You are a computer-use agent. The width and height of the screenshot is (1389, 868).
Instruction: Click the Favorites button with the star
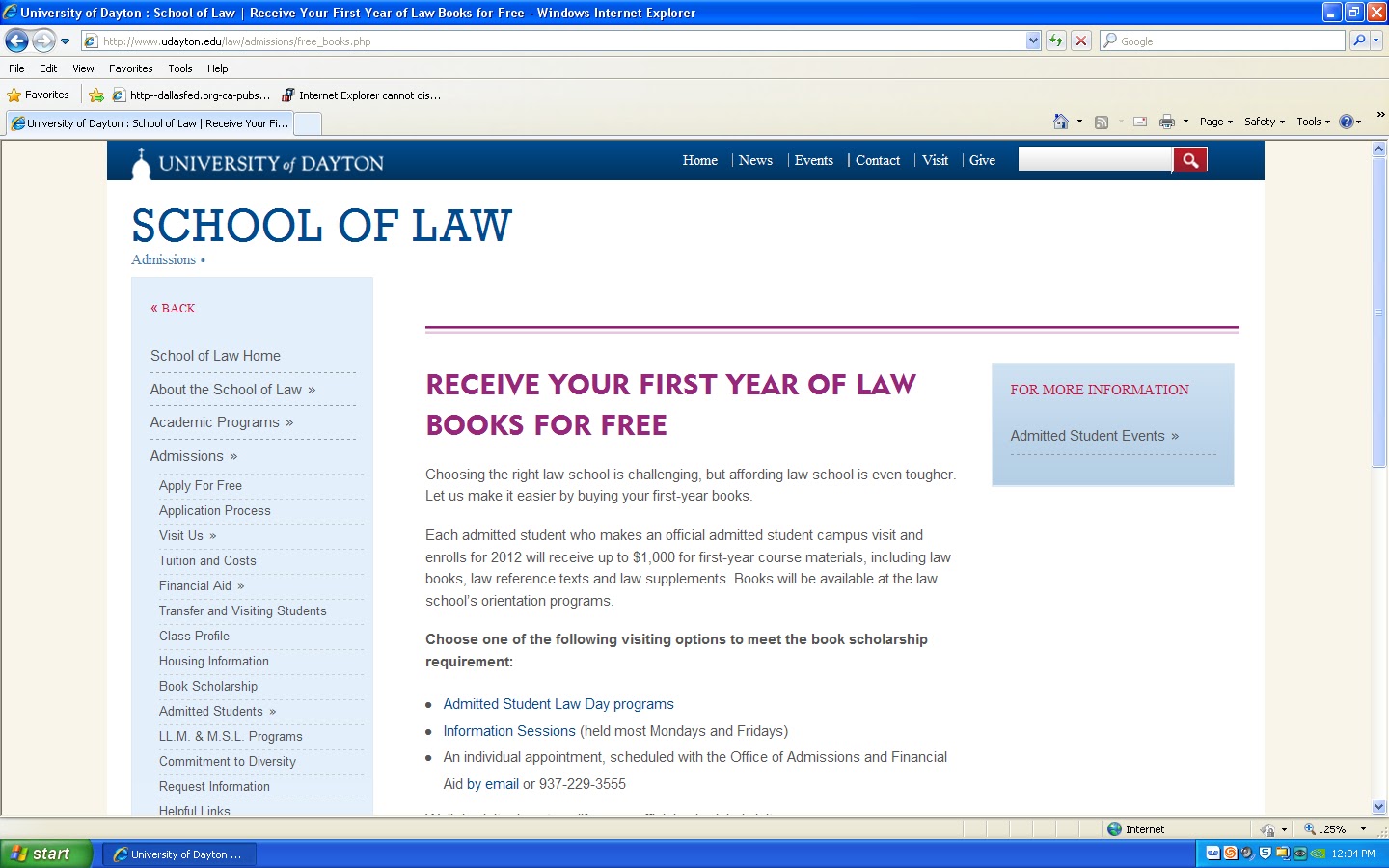(39, 95)
